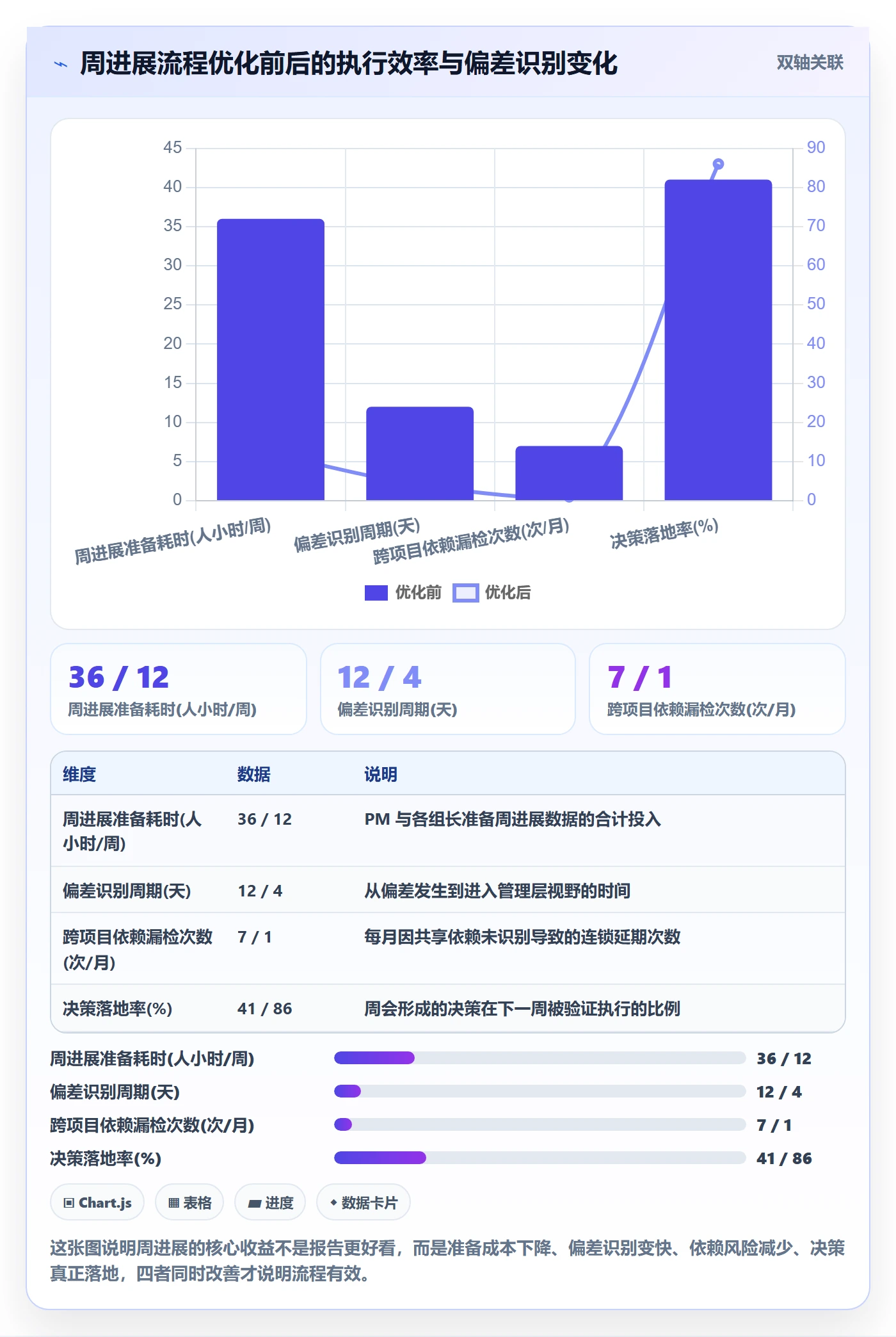896x1337 pixels.
Task: Click the chart title 周进展流程优化前后的执行效率与偏差识别变化
Action: pos(349,63)
